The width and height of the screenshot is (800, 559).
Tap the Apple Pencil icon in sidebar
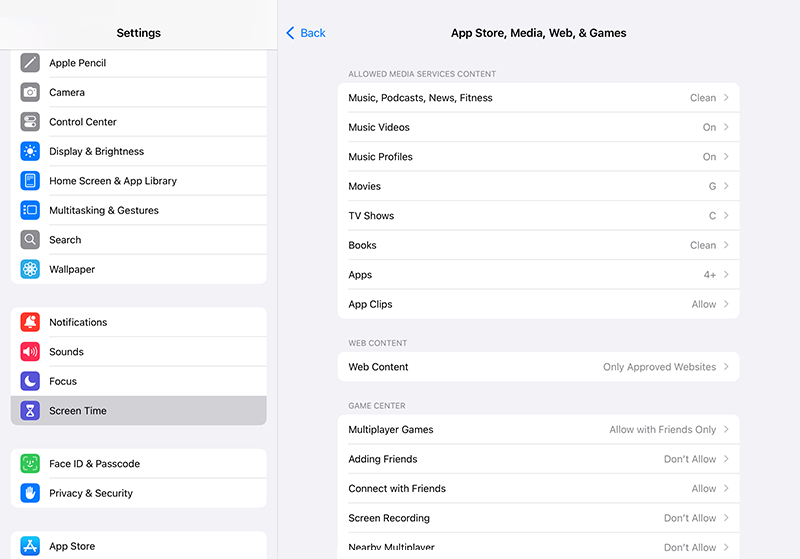pos(30,63)
